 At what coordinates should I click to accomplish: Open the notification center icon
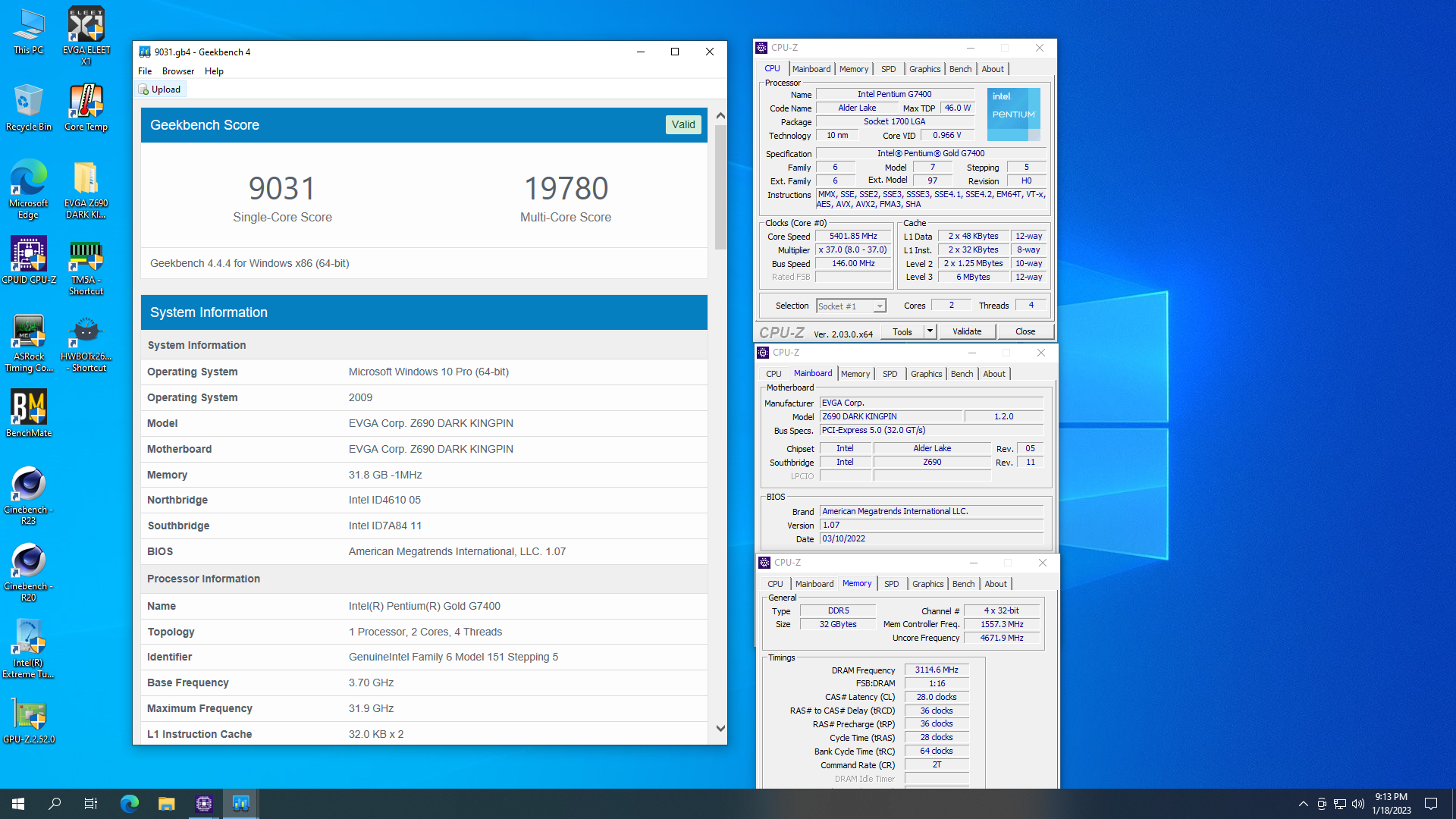click(1431, 804)
